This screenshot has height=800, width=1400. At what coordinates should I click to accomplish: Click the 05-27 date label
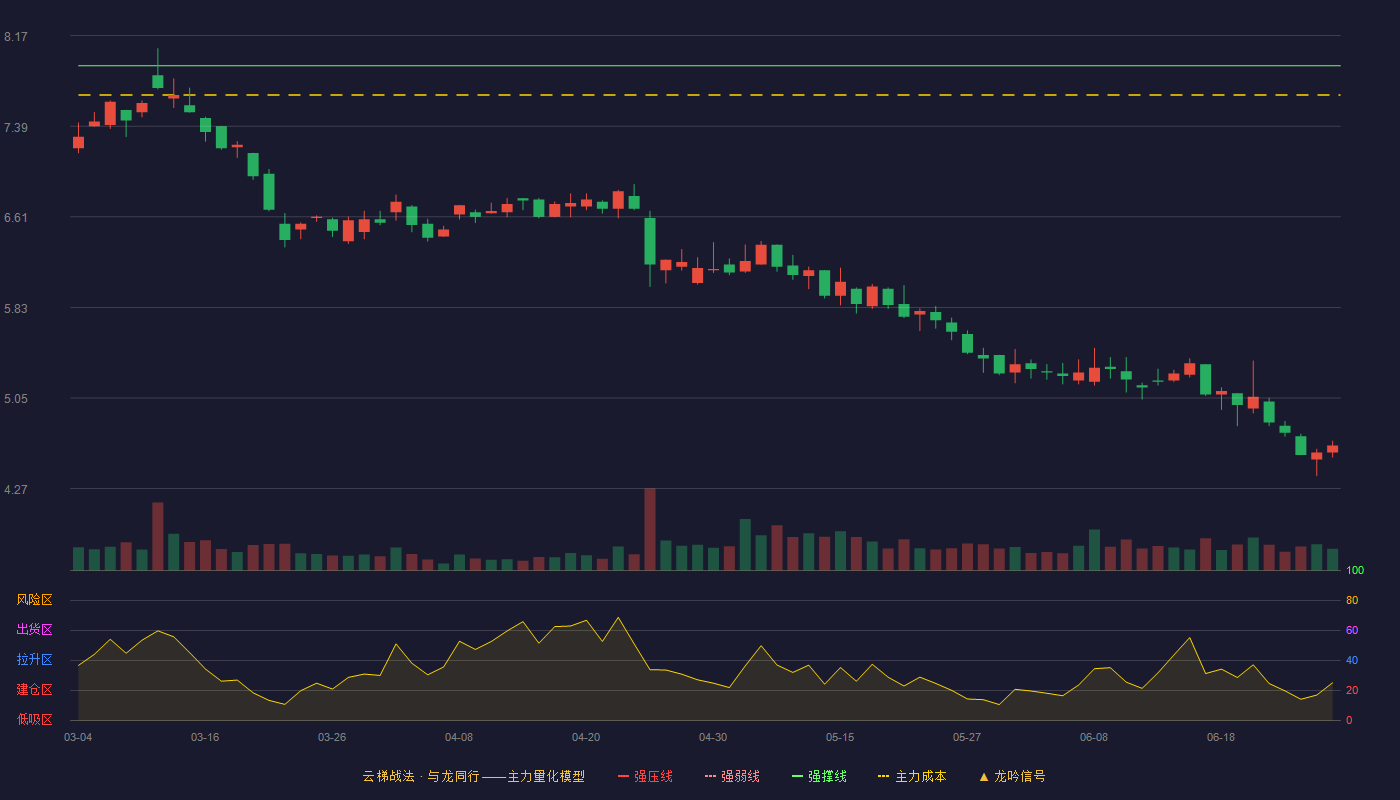coord(967,737)
